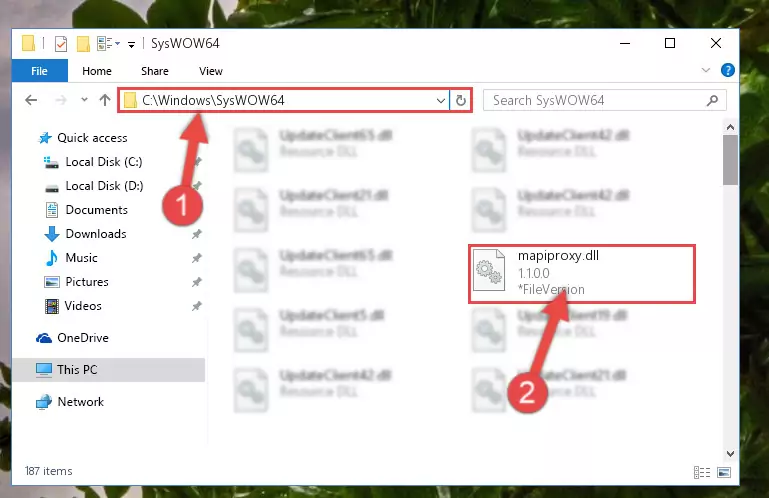Switch to the View ribbon tab

click(211, 71)
